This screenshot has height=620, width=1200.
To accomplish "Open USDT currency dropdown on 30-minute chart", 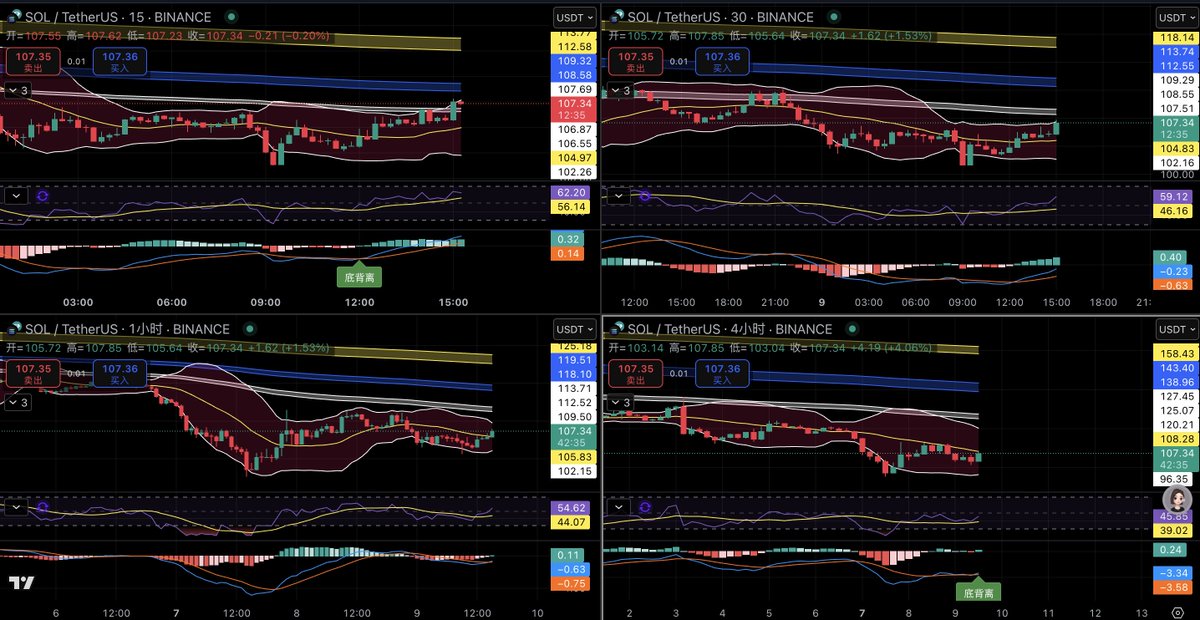I will [x=1176, y=17].
